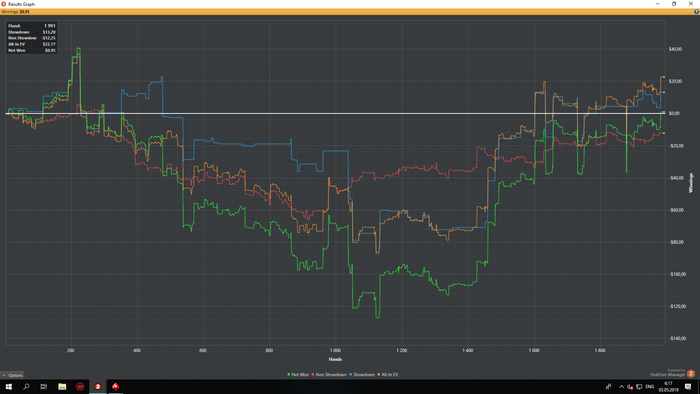
Task: Expand hidden system tray icons chevron
Action: click(x=621, y=386)
